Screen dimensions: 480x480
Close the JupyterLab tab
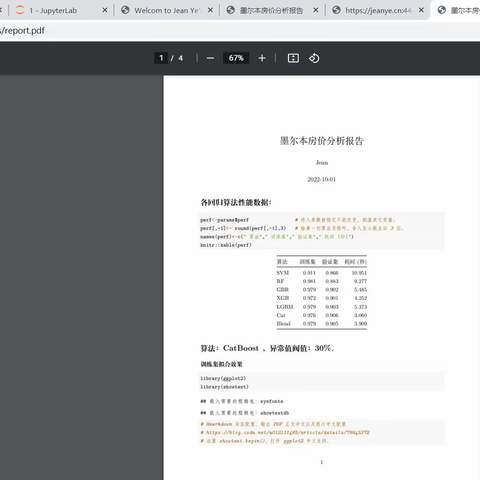coord(105,10)
